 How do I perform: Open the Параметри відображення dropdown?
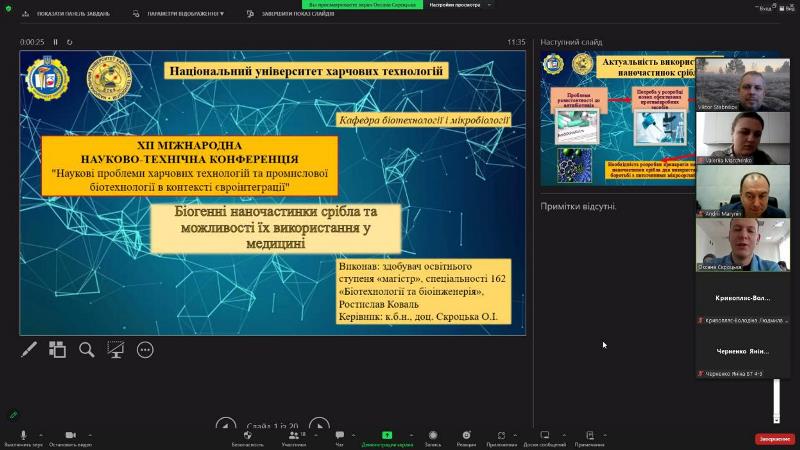(x=185, y=14)
